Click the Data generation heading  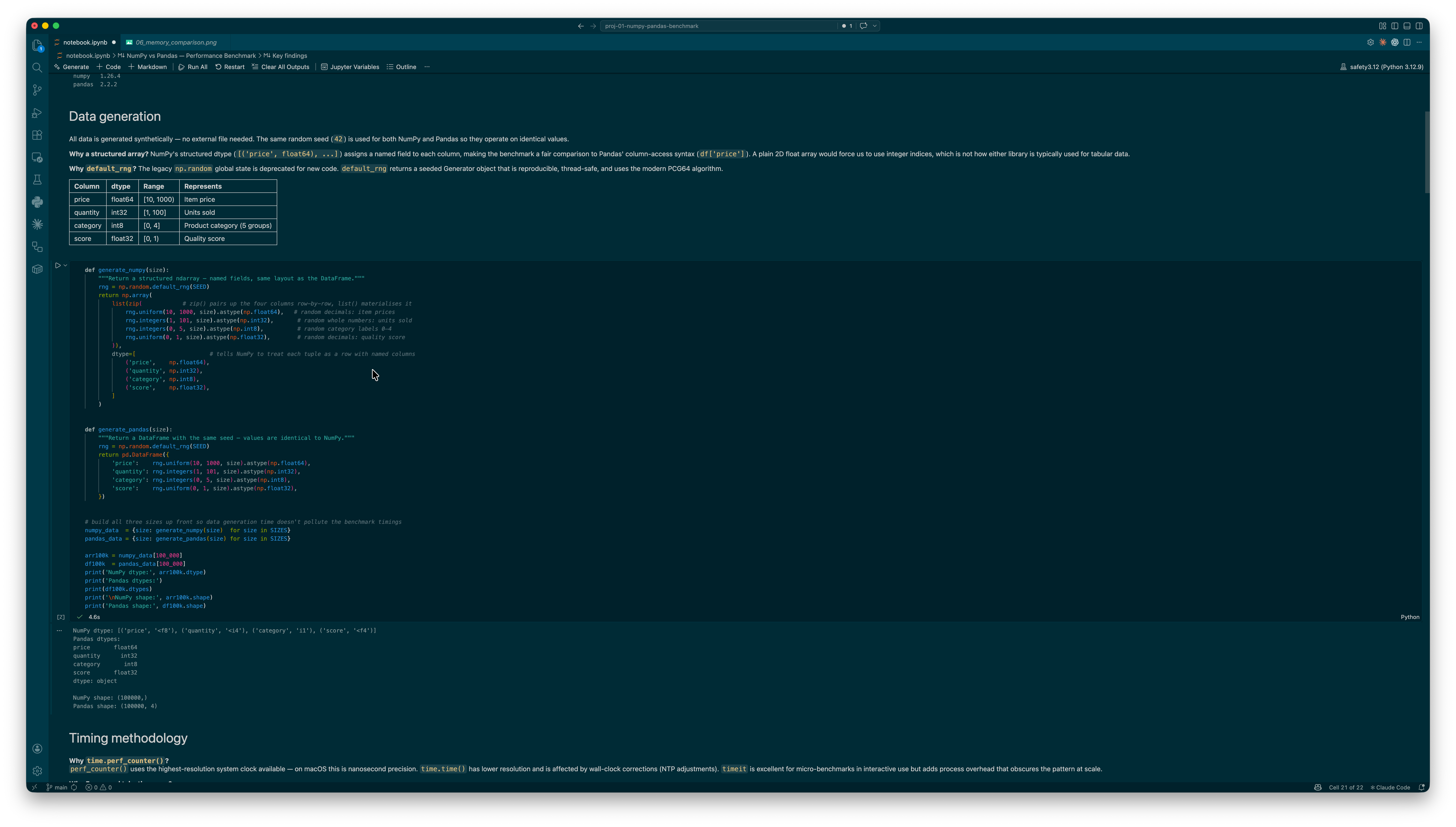115,116
